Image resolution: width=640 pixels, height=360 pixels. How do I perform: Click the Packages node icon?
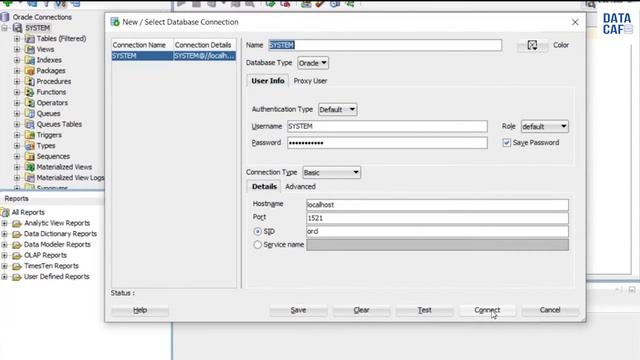click(x=29, y=71)
